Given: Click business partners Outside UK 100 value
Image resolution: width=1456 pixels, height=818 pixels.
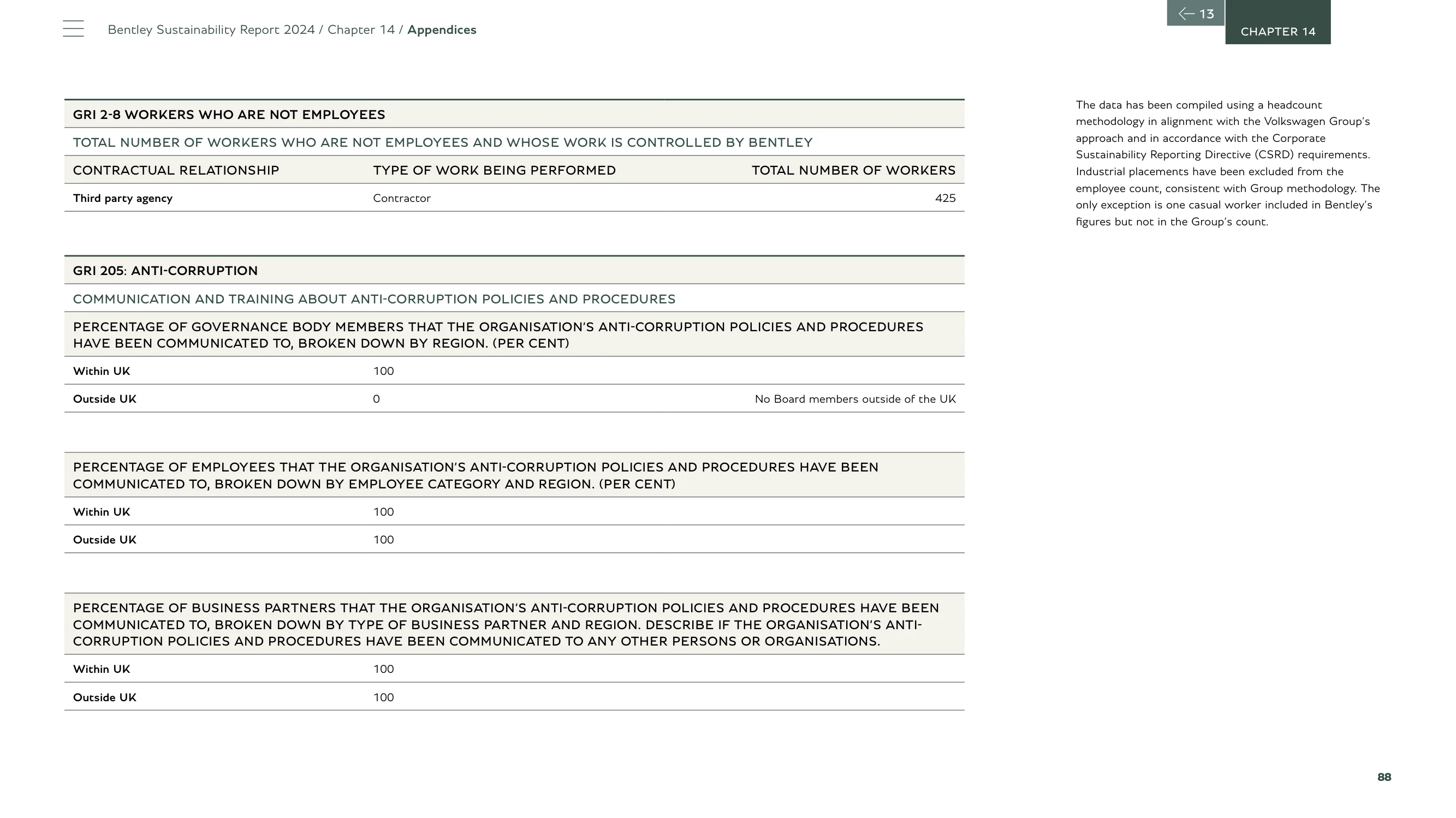Looking at the screenshot, I should [383, 697].
